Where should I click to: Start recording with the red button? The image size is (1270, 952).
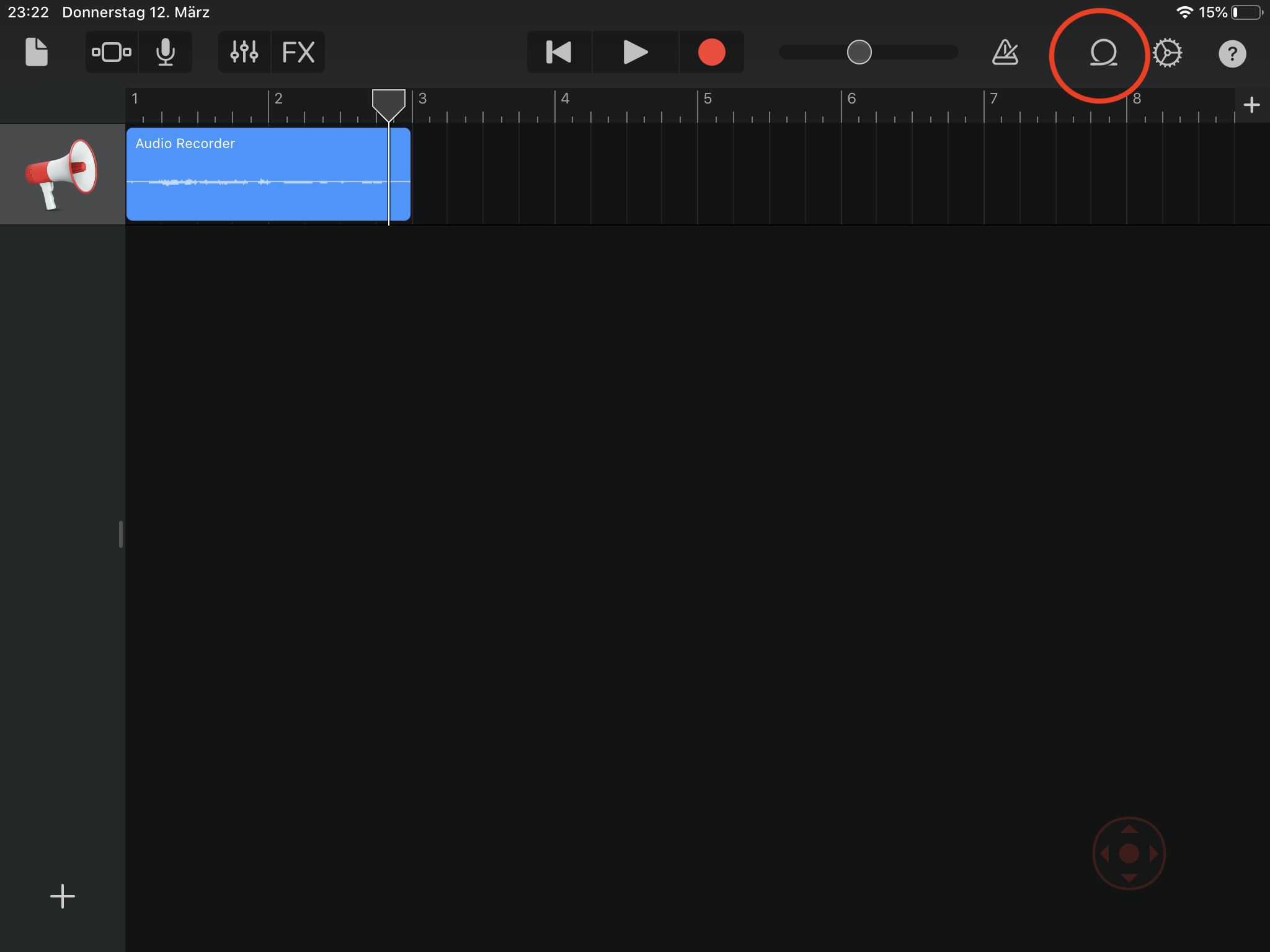tap(711, 53)
